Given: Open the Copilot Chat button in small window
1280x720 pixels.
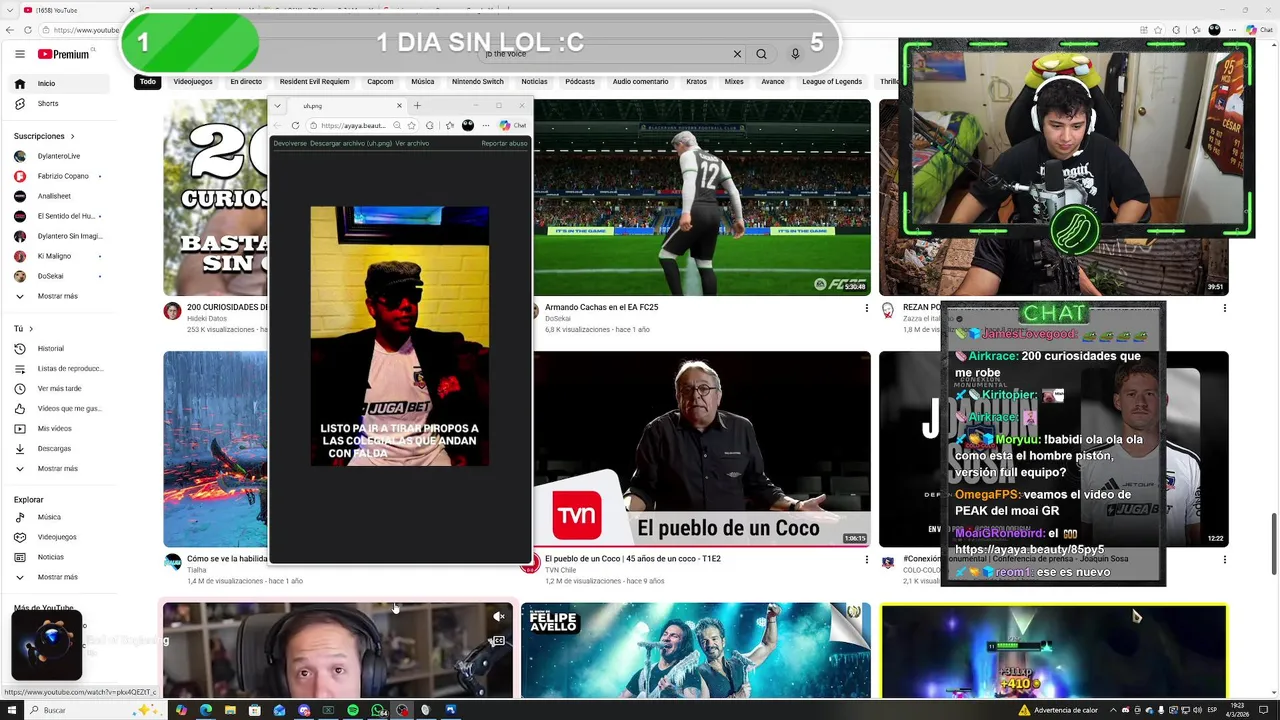Looking at the screenshot, I should pos(513,125).
